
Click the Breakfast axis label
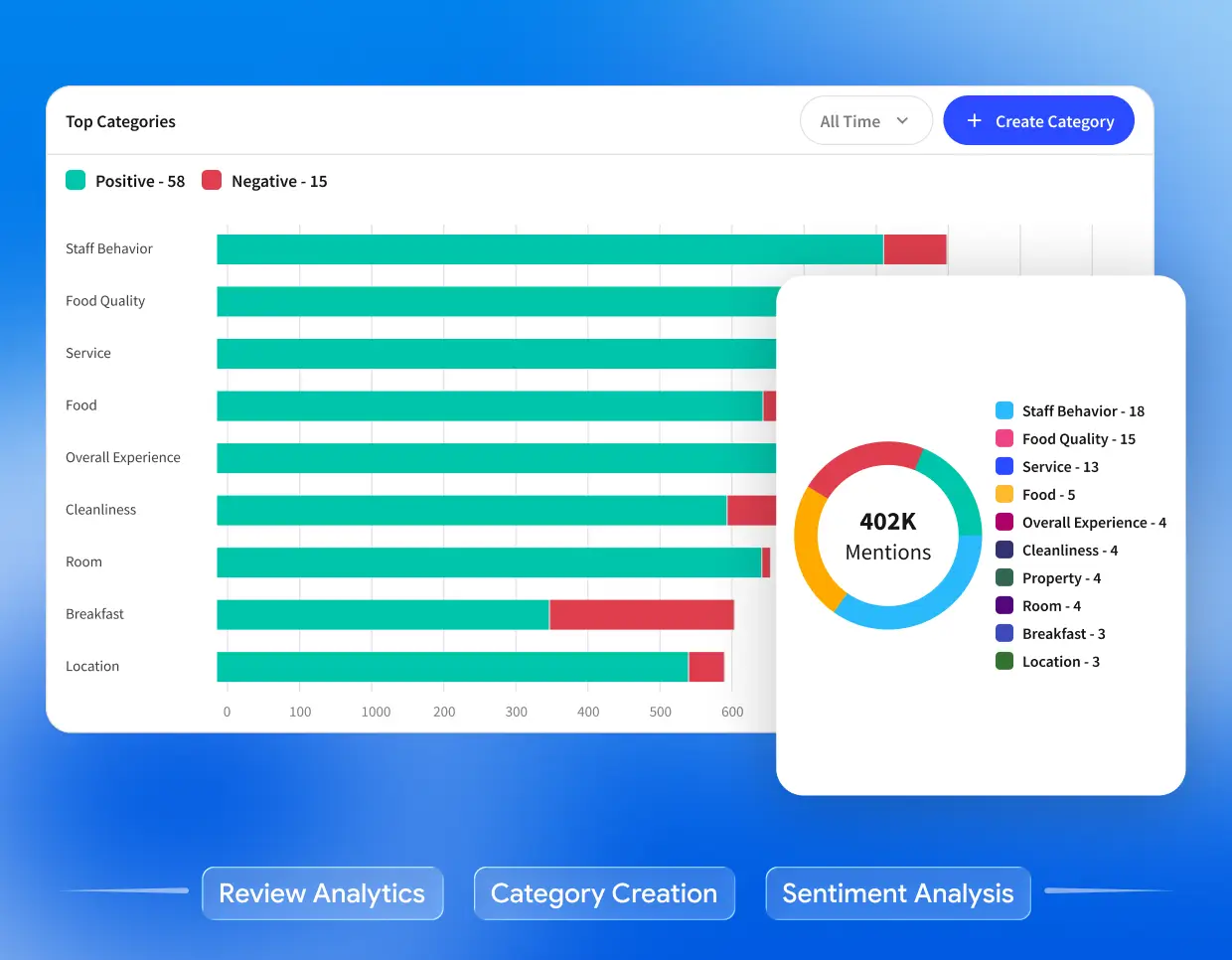(x=95, y=614)
